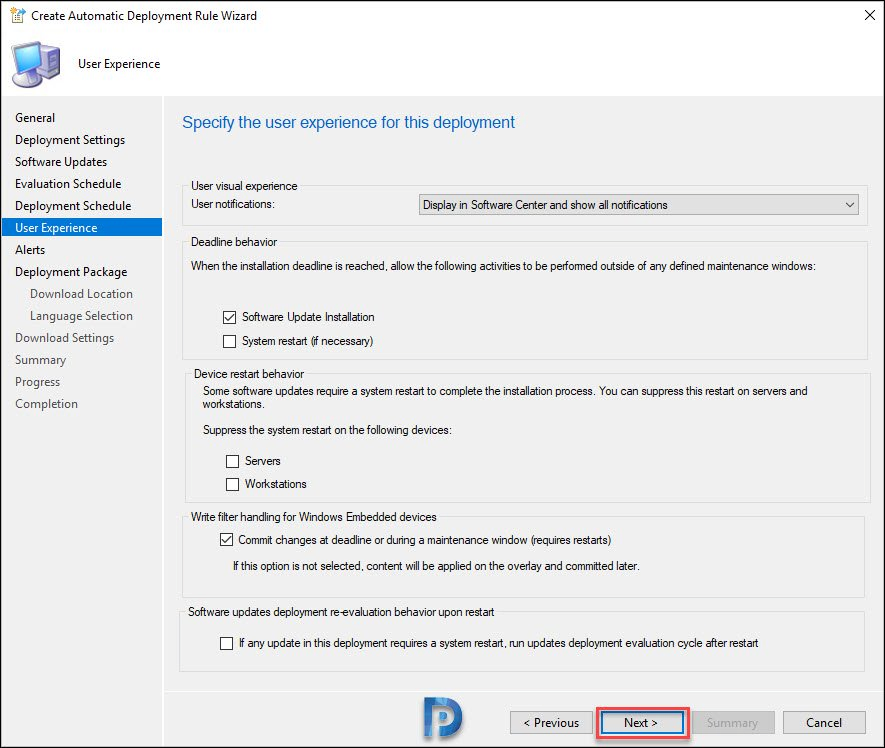Go to Alerts page

click(x=30, y=250)
